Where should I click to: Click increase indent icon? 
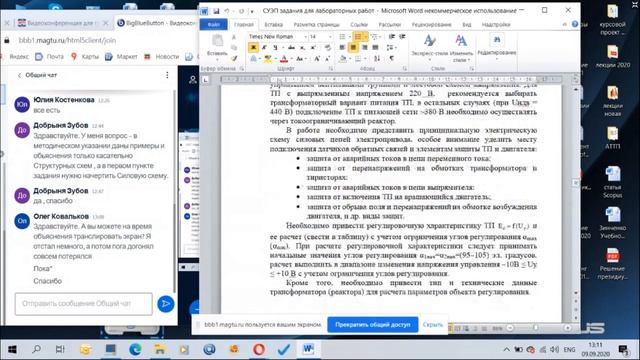[x=402, y=37]
